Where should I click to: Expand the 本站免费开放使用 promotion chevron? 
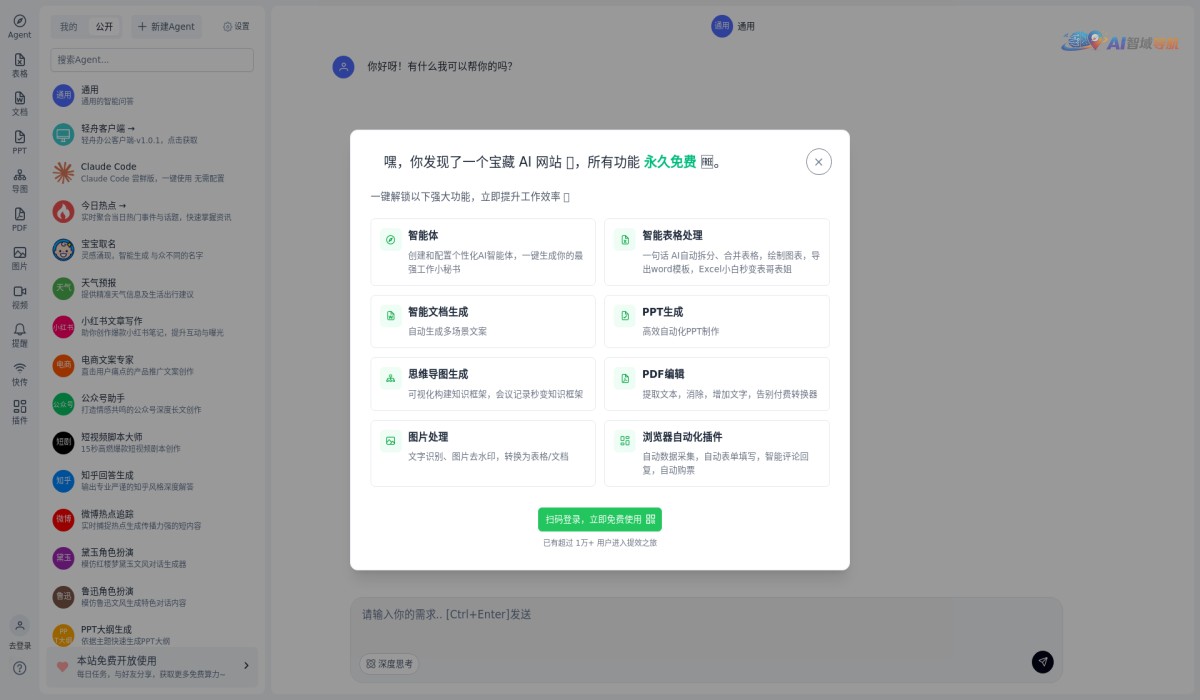pyautogui.click(x=246, y=666)
